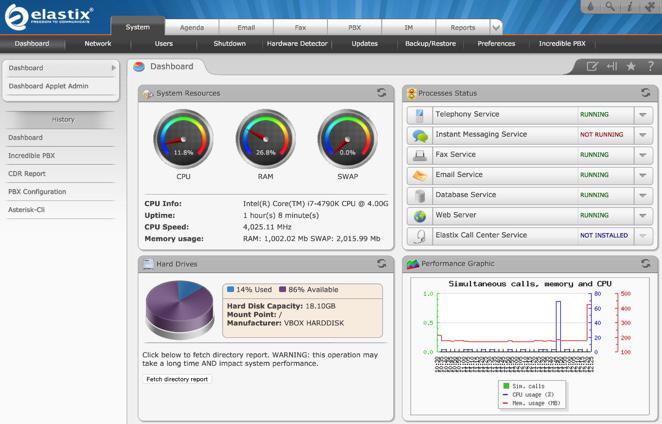
Task: Open Instant Messaging Service options dropdown
Action: (643, 135)
